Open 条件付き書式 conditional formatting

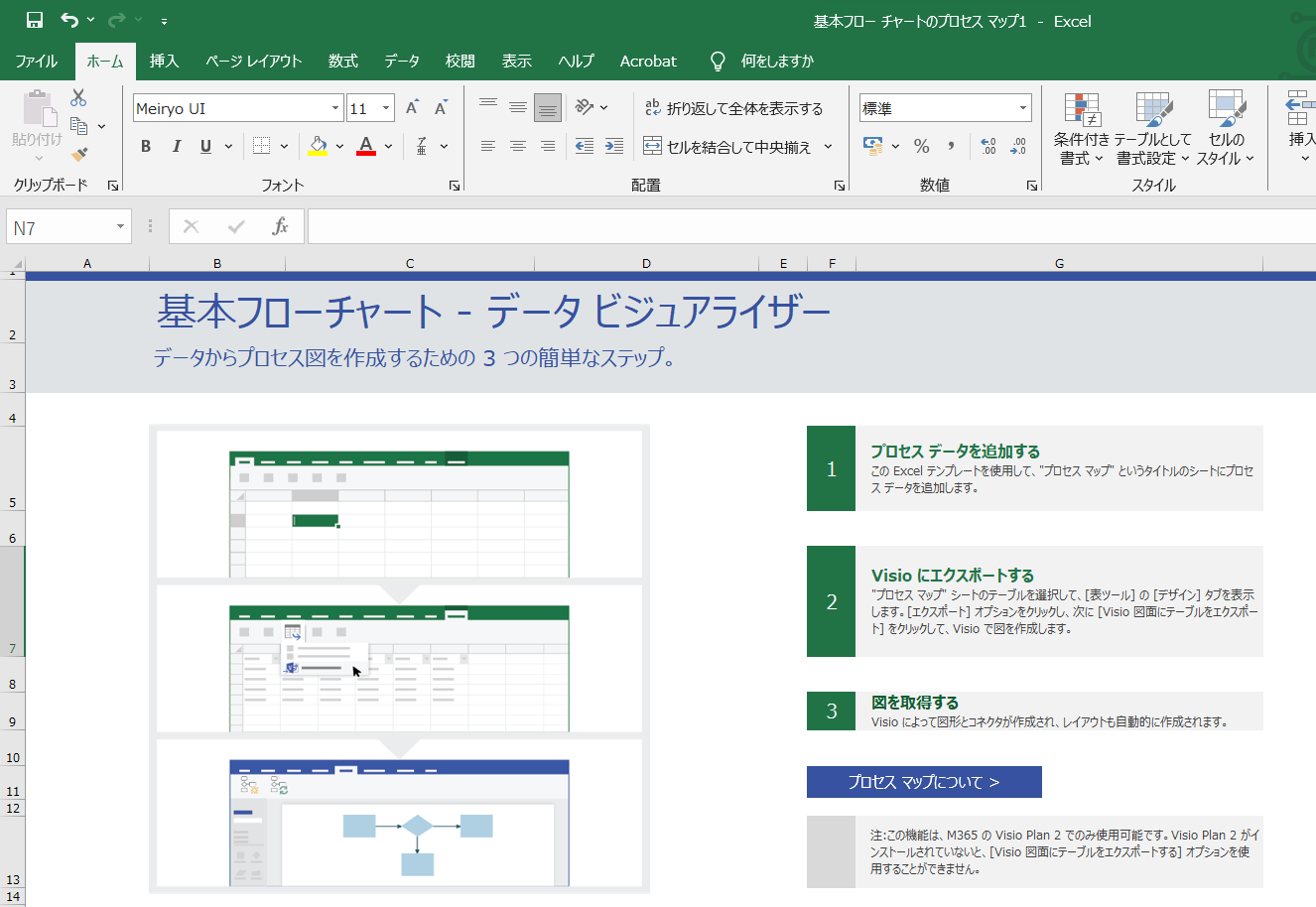(1082, 129)
